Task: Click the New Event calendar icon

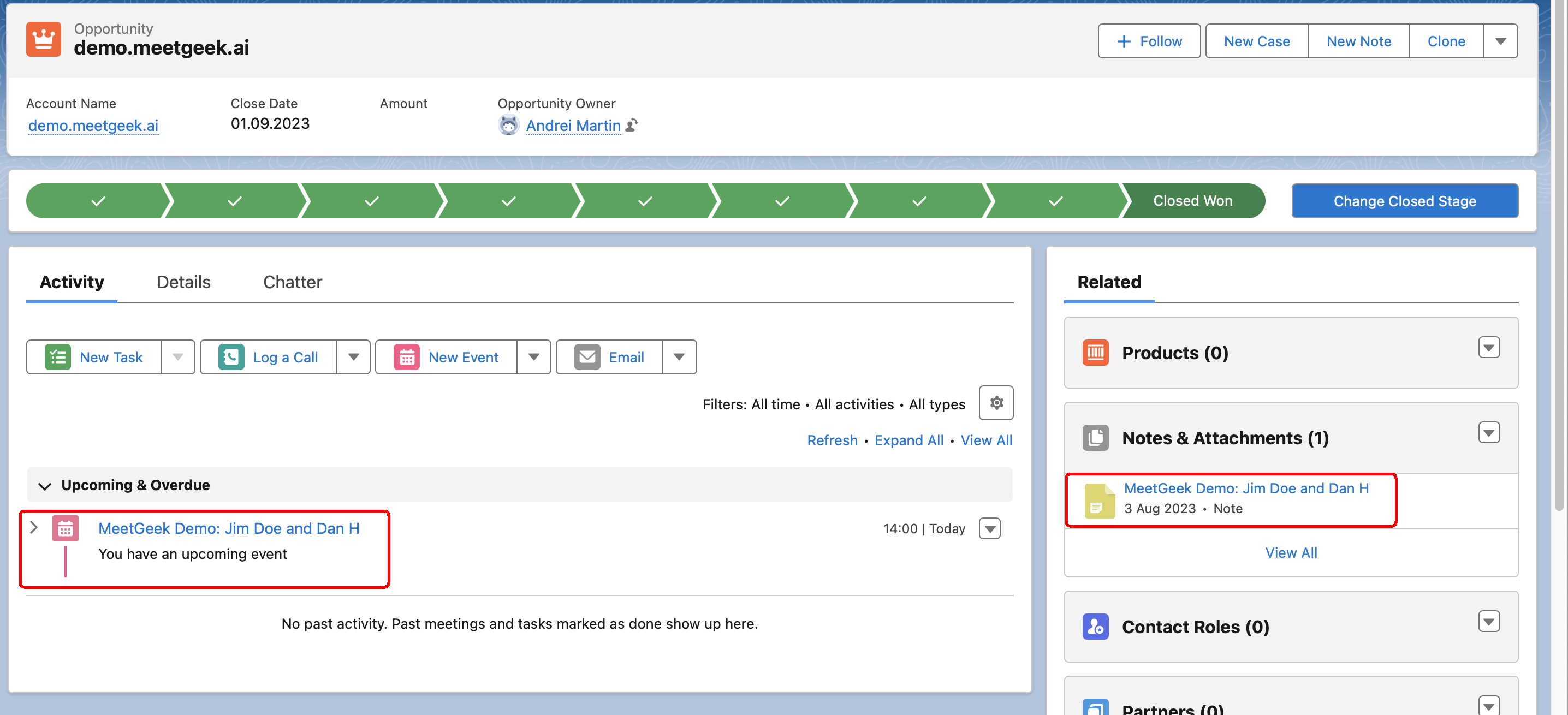Action: (x=407, y=357)
